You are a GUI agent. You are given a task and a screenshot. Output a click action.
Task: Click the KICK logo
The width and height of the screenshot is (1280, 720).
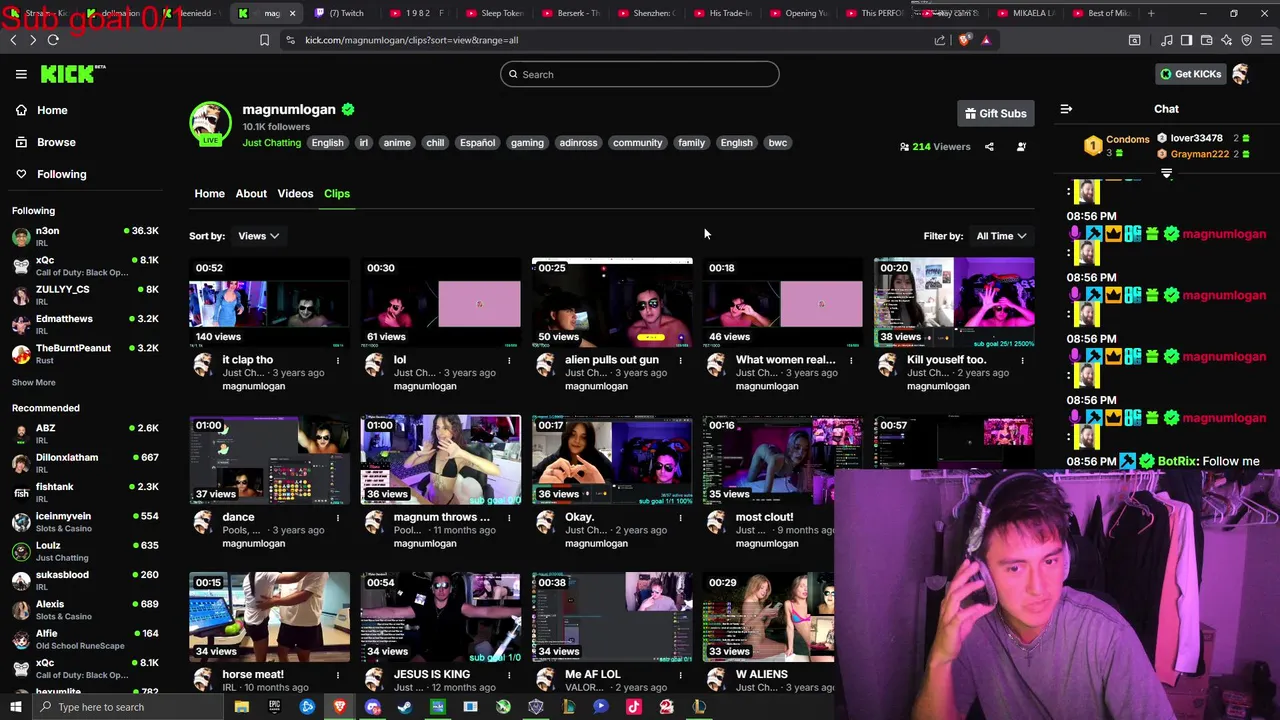72,74
